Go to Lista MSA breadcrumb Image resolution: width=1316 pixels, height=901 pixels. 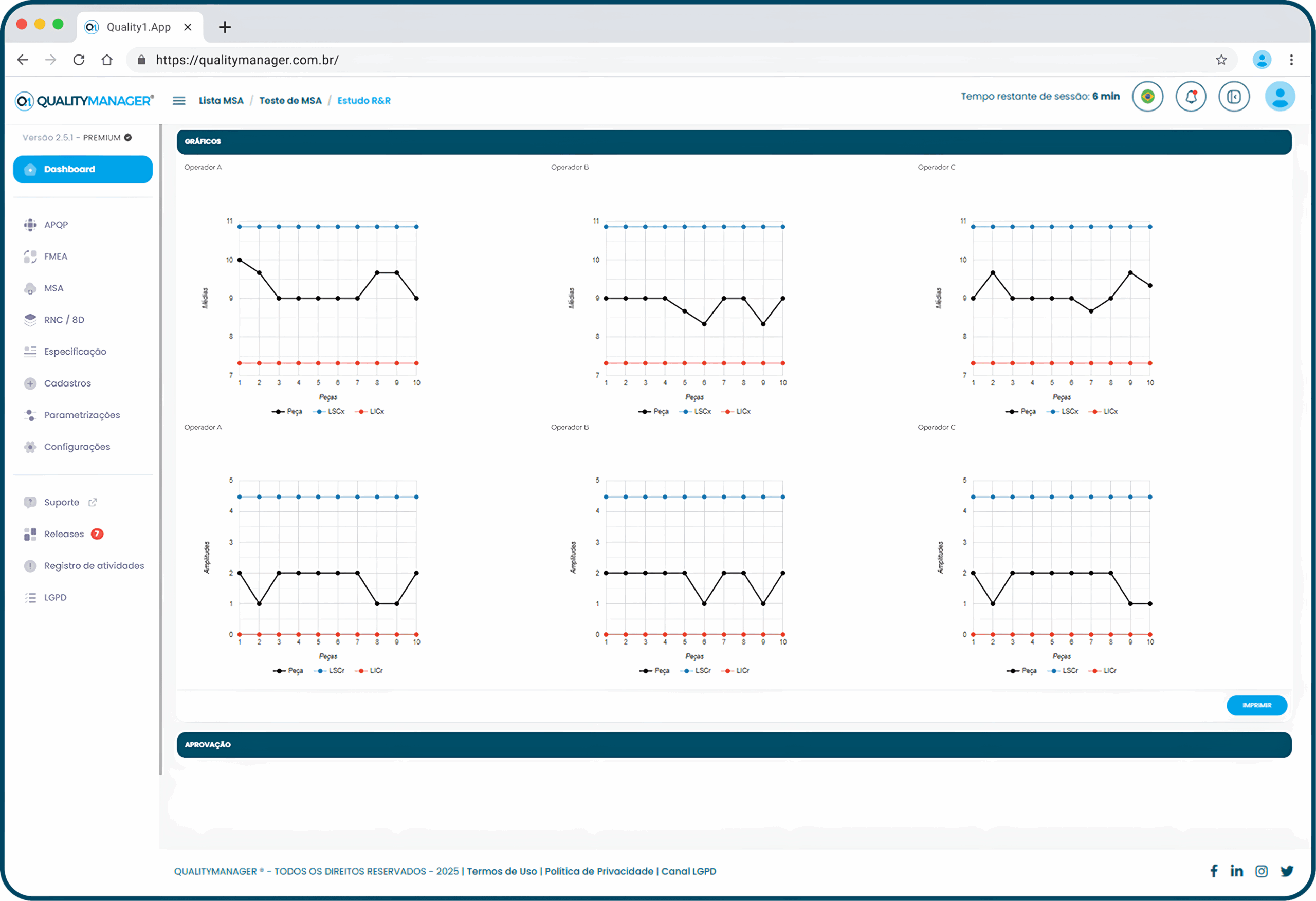(221, 101)
